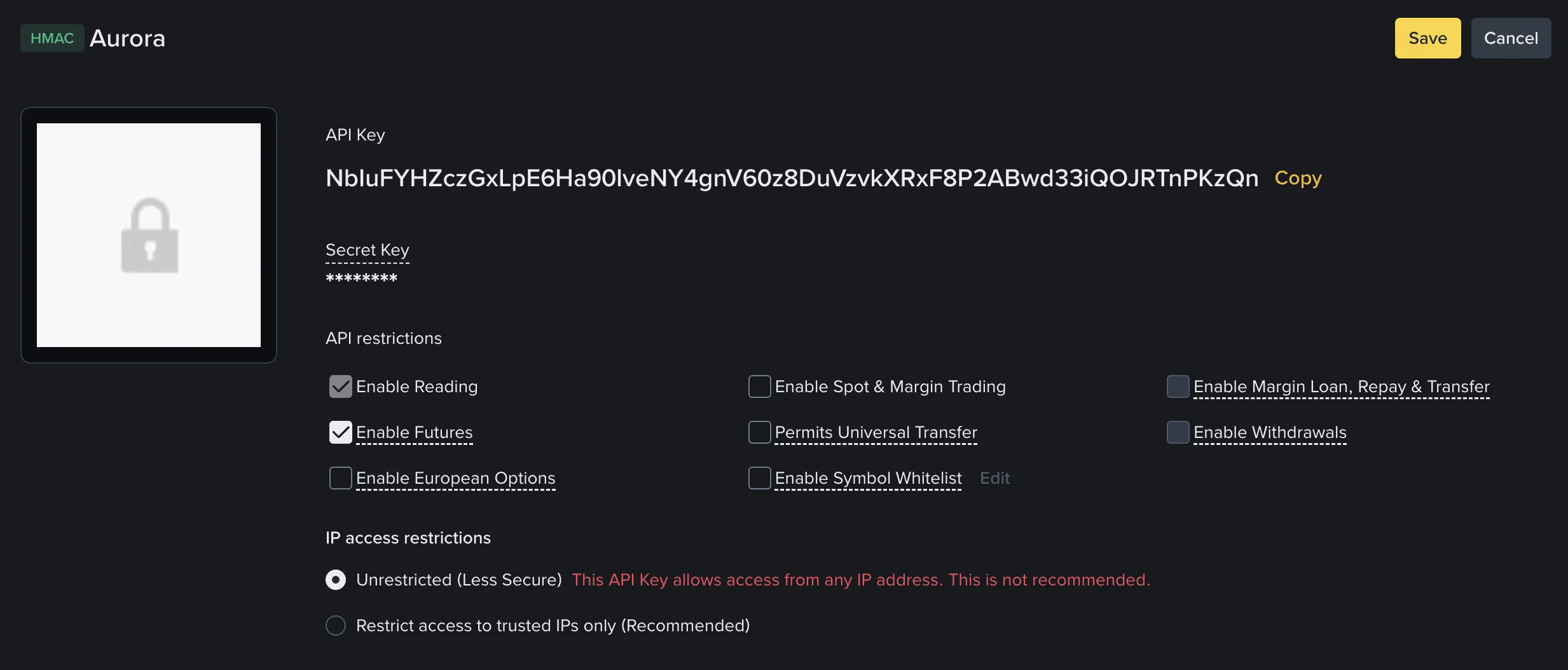Click the Aurora title text
The width and height of the screenshot is (1568, 670).
coord(127,38)
